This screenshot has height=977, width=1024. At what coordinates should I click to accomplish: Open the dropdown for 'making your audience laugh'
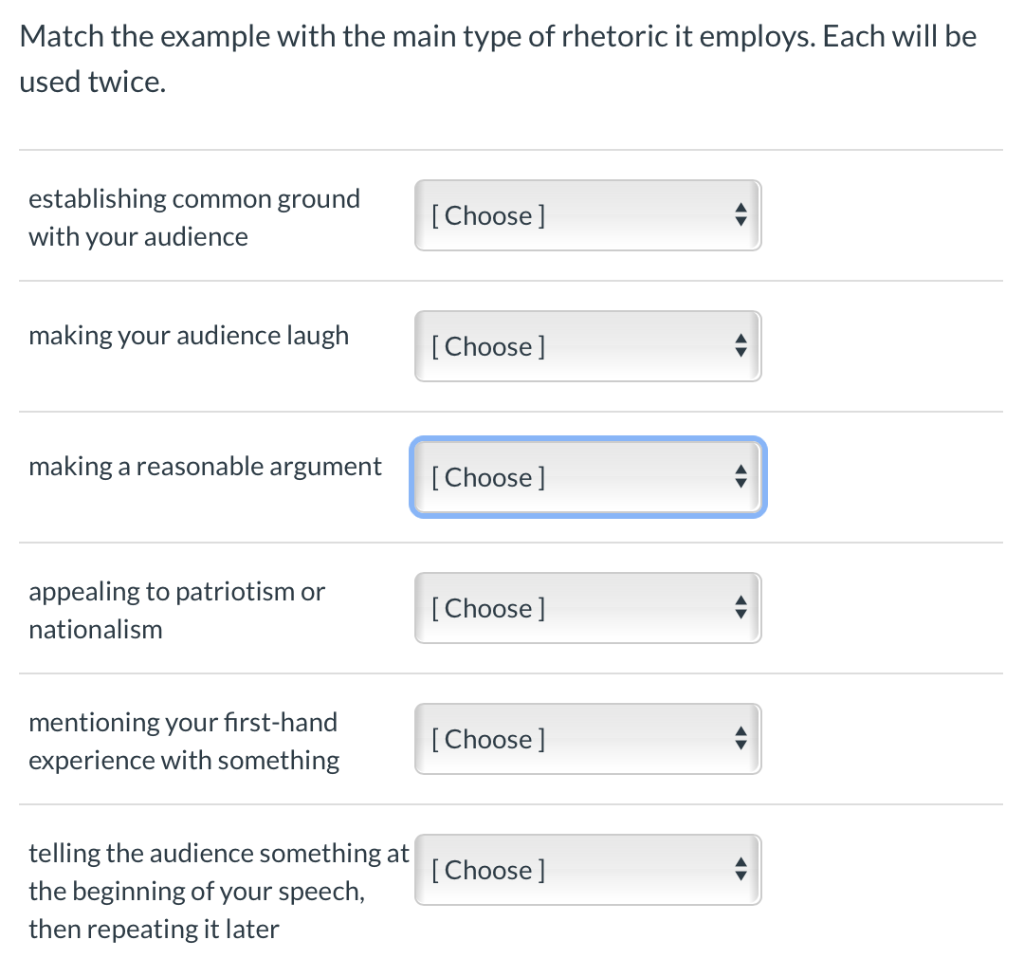pos(587,346)
